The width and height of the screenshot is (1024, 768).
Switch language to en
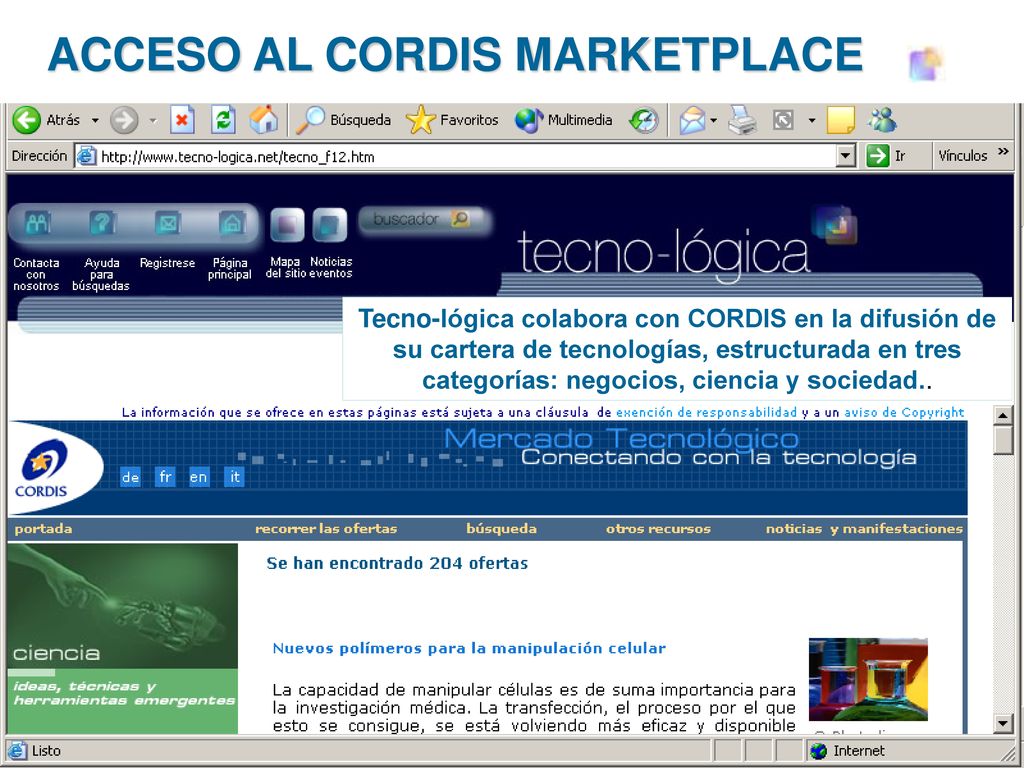[x=199, y=477]
